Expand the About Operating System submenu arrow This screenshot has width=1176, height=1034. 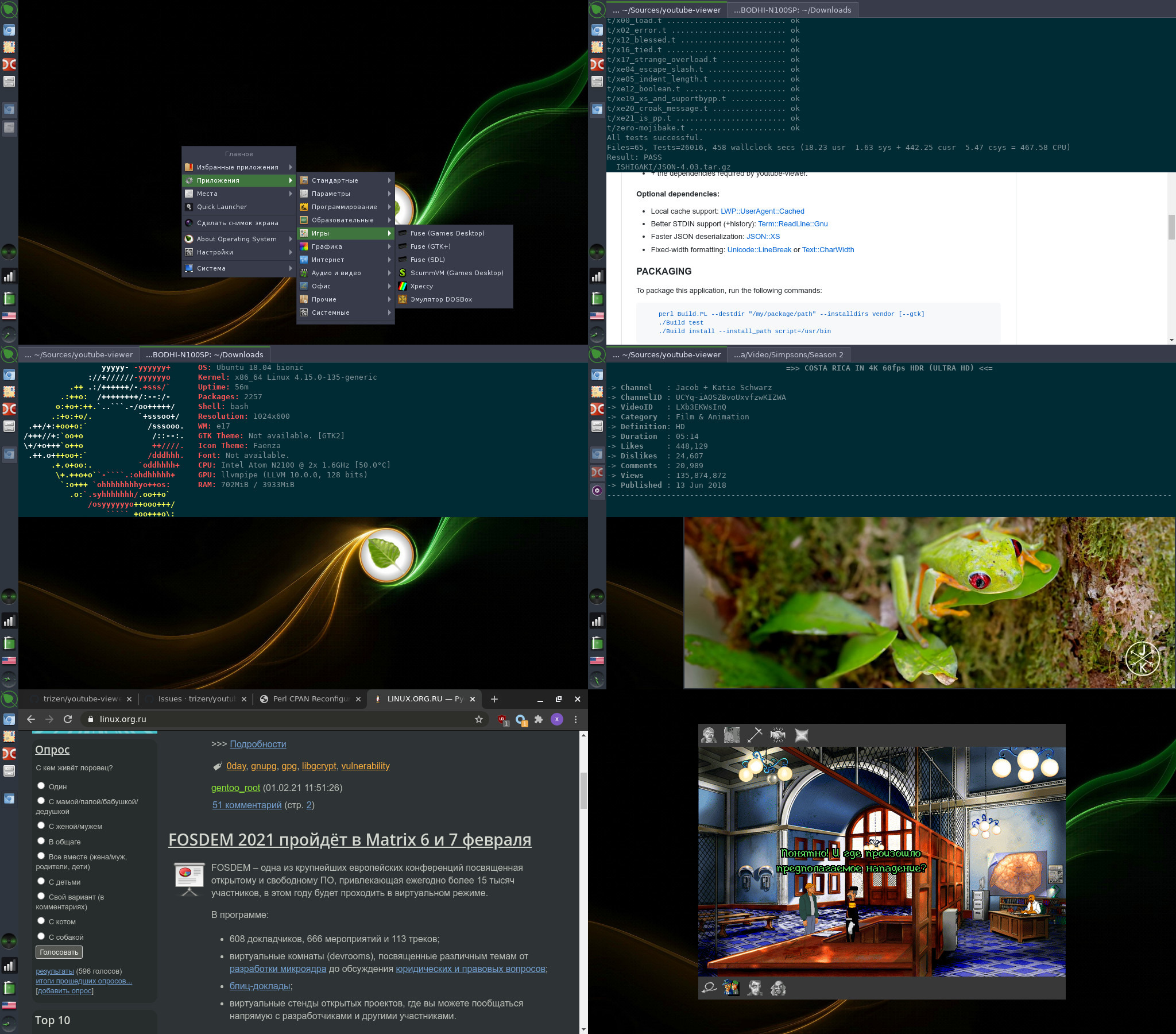[x=291, y=239]
